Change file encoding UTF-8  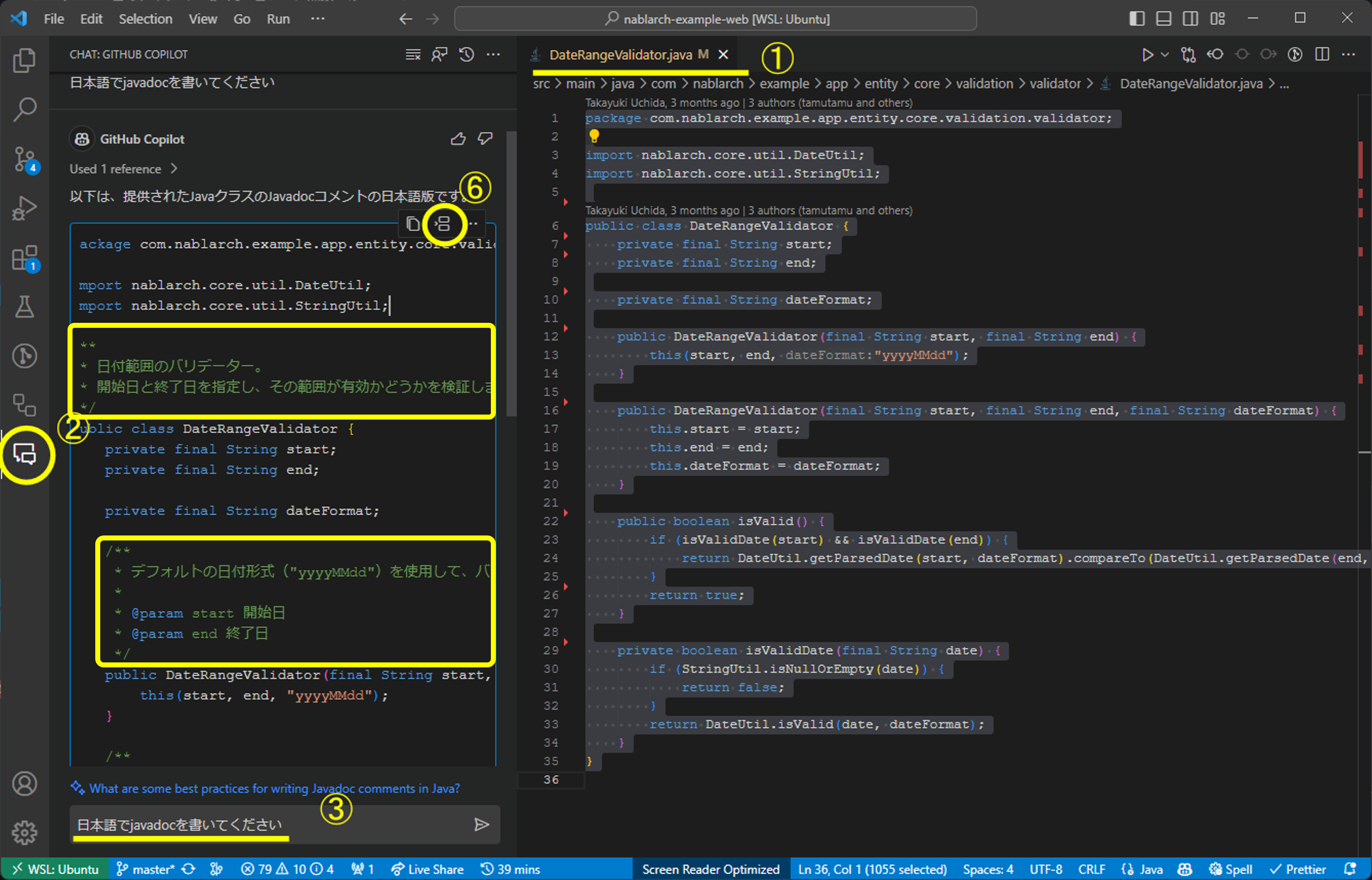click(1045, 869)
